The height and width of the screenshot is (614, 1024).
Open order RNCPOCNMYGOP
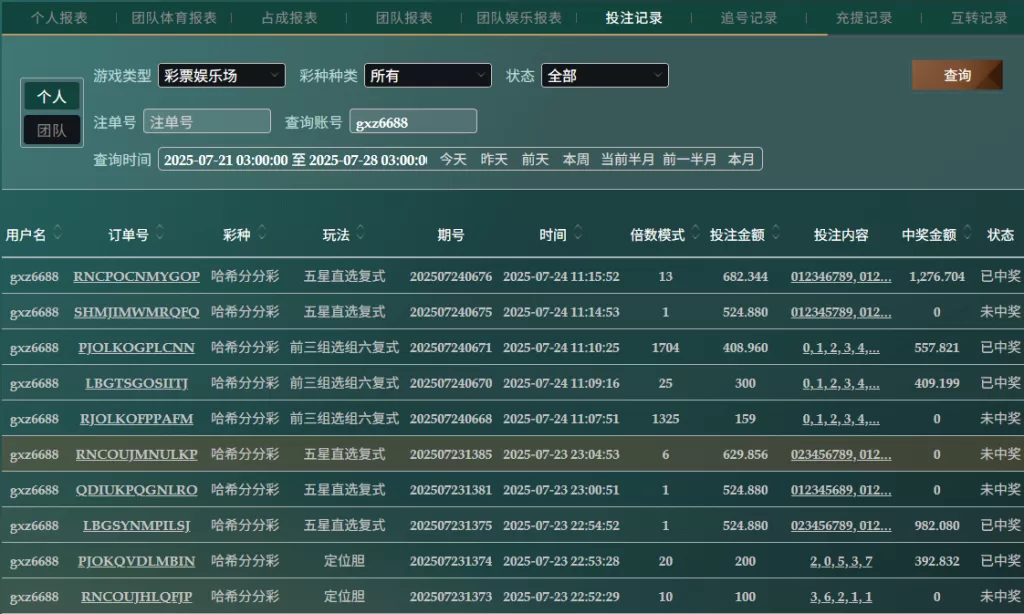(136, 277)
